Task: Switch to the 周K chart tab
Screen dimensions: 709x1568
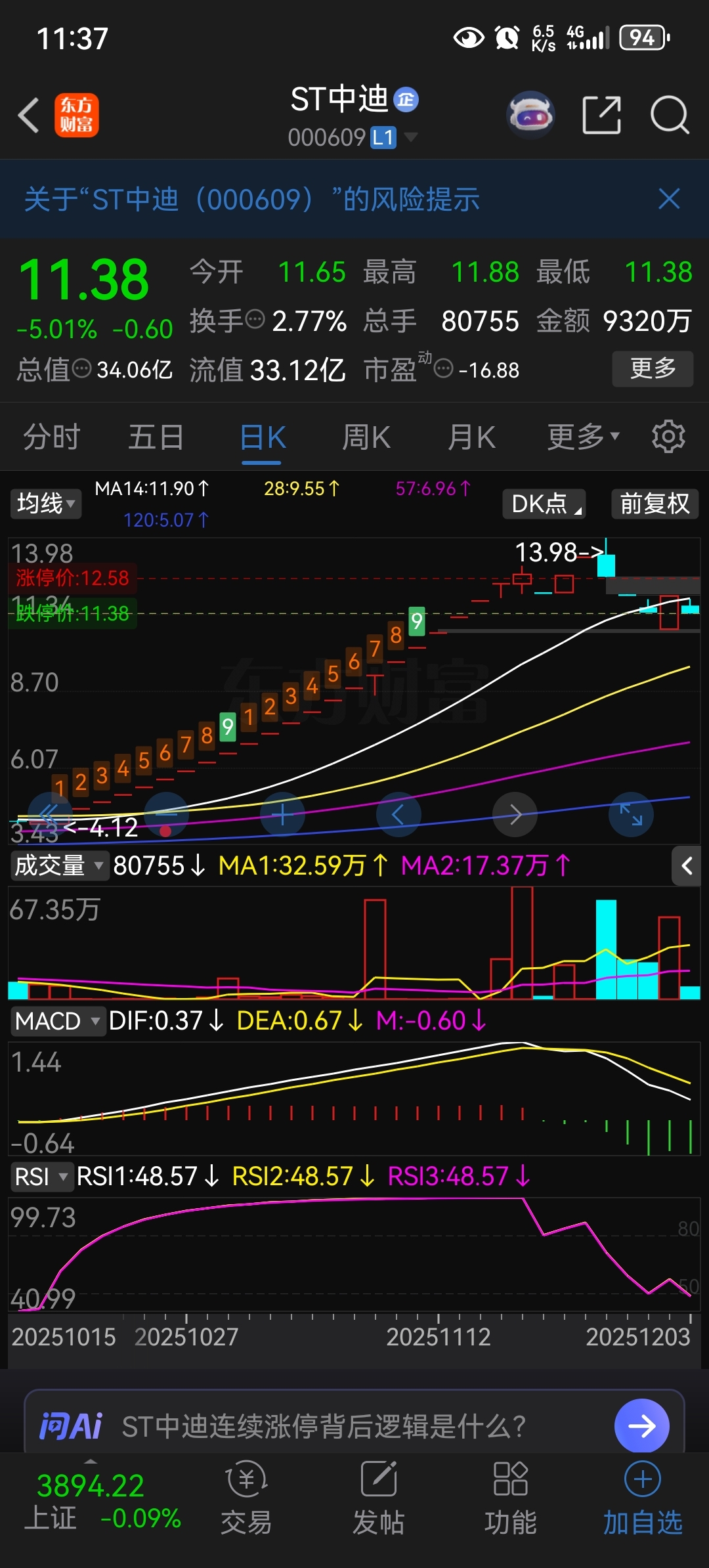Action: 366,437
